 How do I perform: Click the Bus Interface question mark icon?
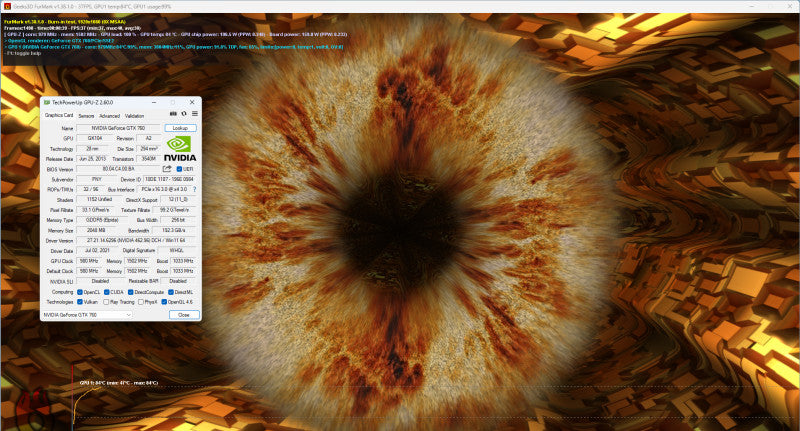(x=194, y=189)
